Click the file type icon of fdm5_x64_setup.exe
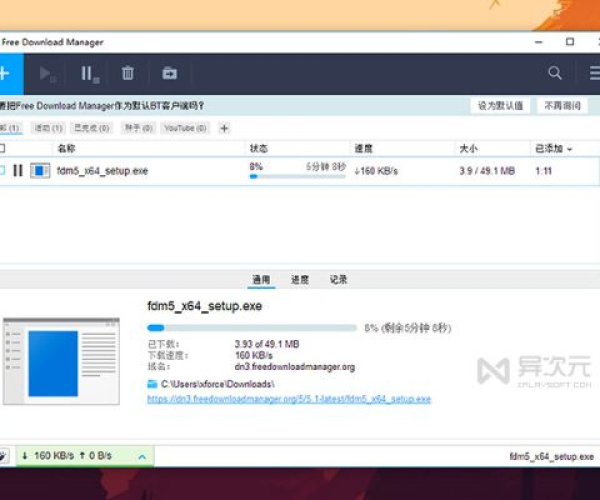600x500 pixels. pyautogui.click(x=40, y=170)
